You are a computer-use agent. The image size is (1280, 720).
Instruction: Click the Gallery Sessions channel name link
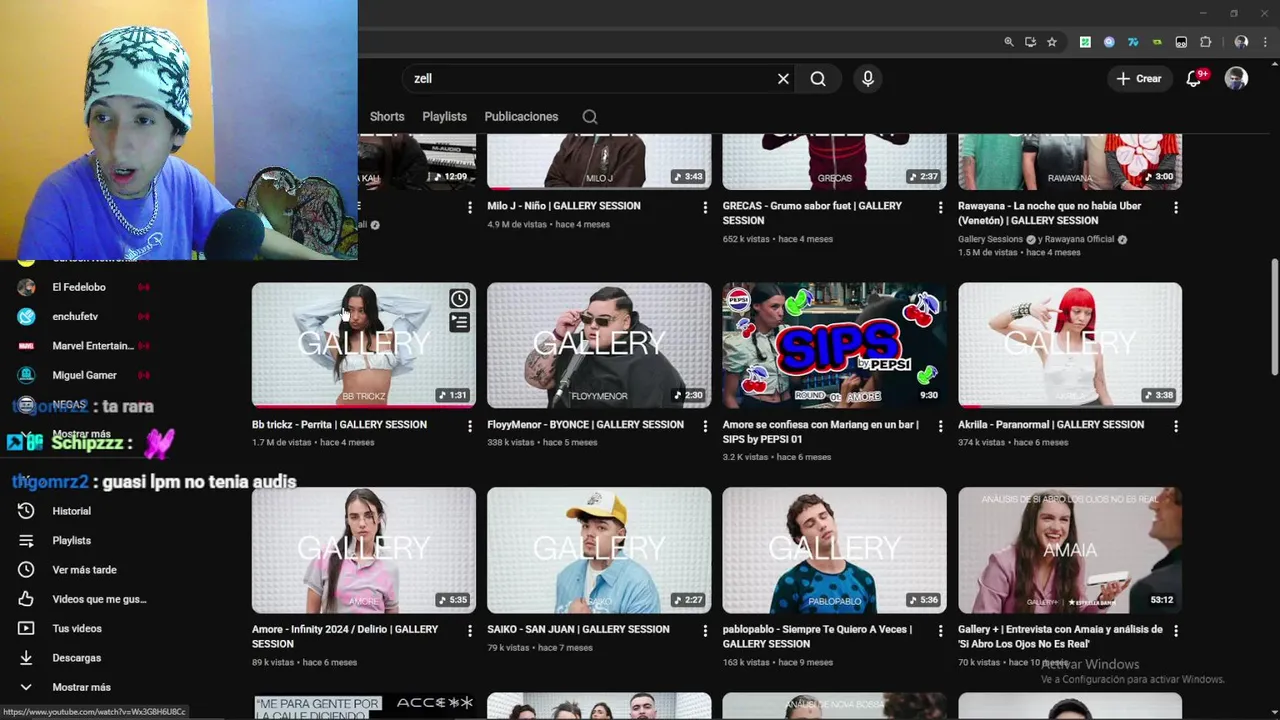pyautogui.click(x=990, y=239)
